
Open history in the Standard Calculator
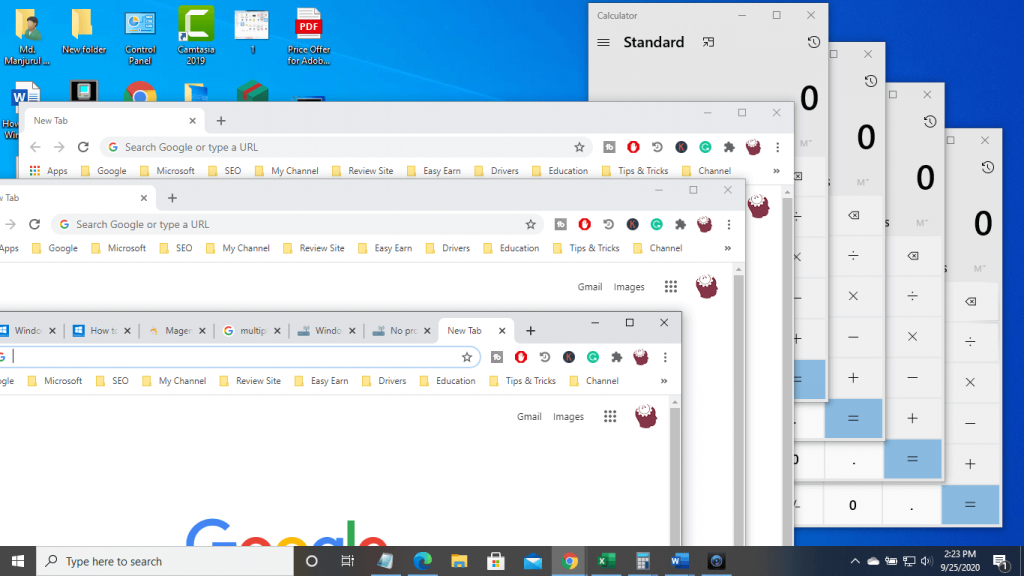[813, 42]
